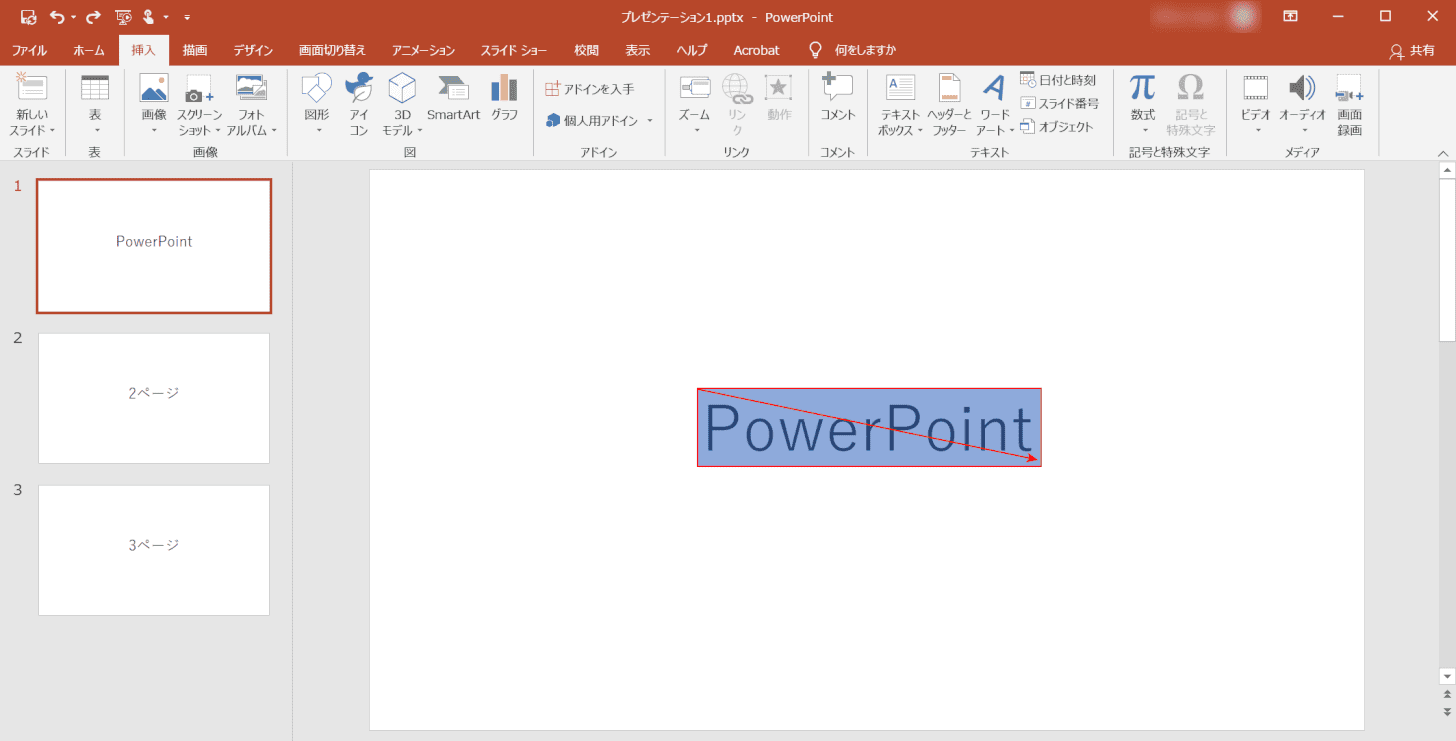Select slide 1 thumbnail PowerPoint
The image size is (1456, 741).
pos(154,246)
